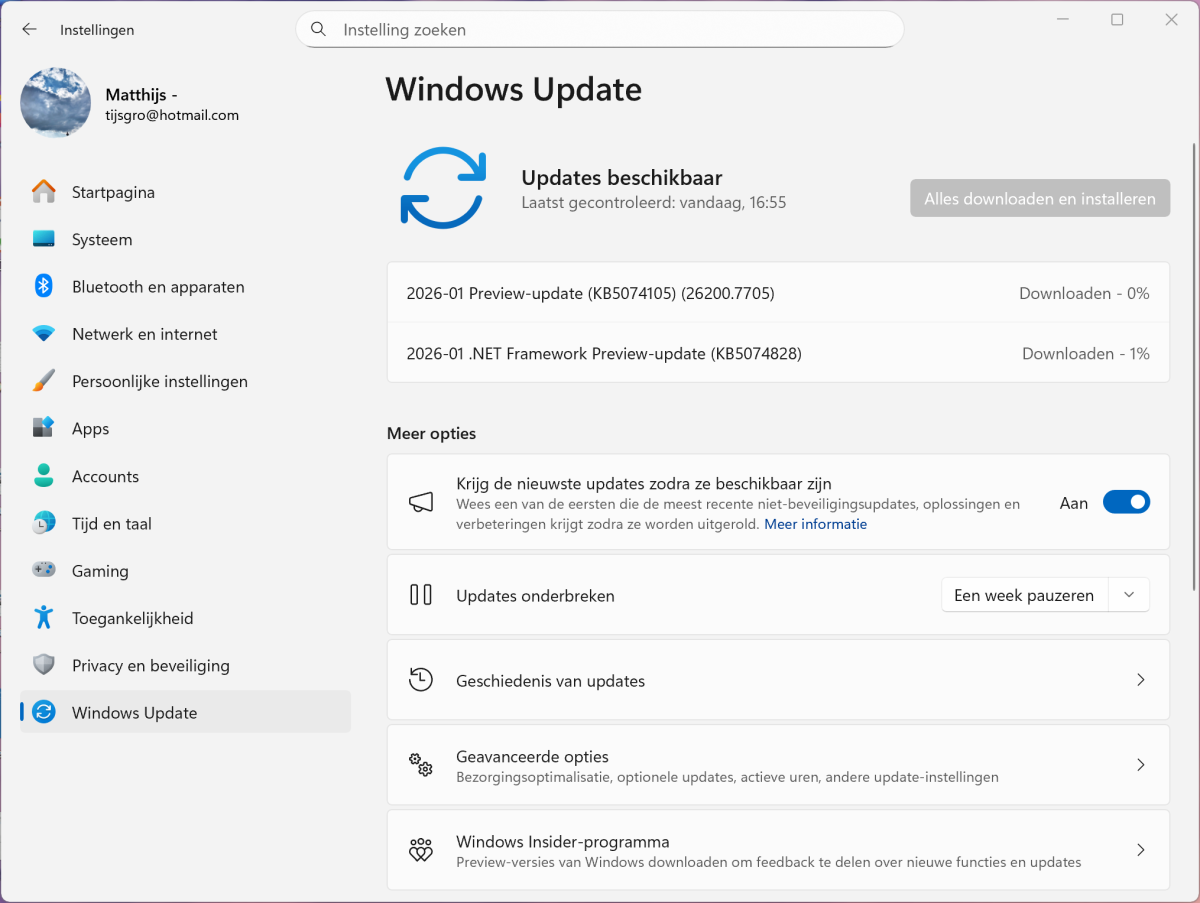Expand the Windows Insider-programma row
This screenshot has width=1200, height=903.
[1140, 850]
